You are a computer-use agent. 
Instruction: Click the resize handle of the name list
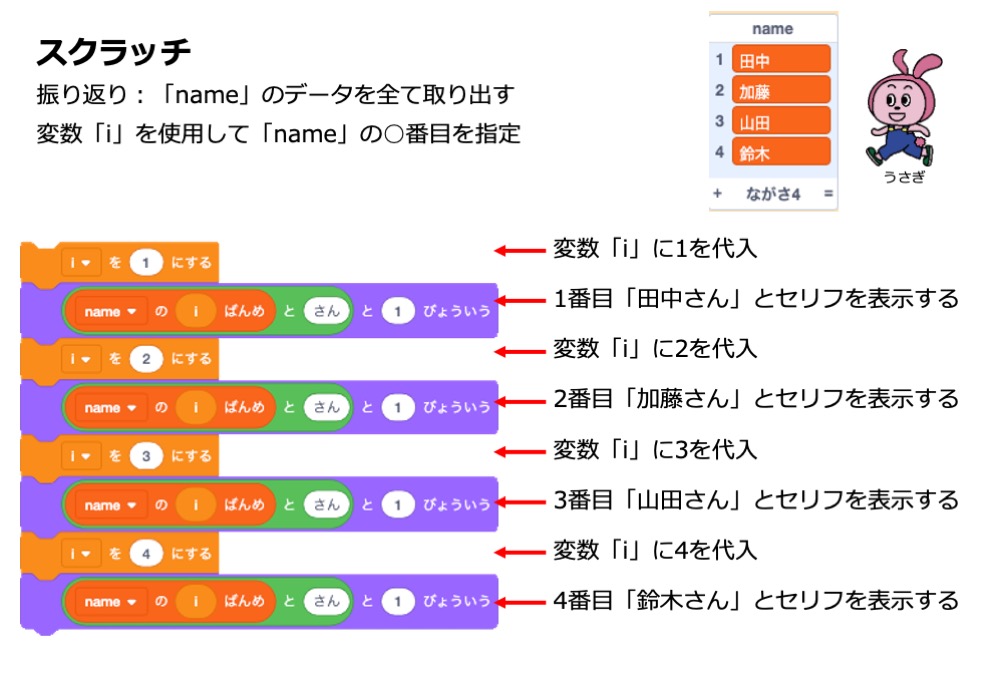pyautogui.click(x=828, y=193)
